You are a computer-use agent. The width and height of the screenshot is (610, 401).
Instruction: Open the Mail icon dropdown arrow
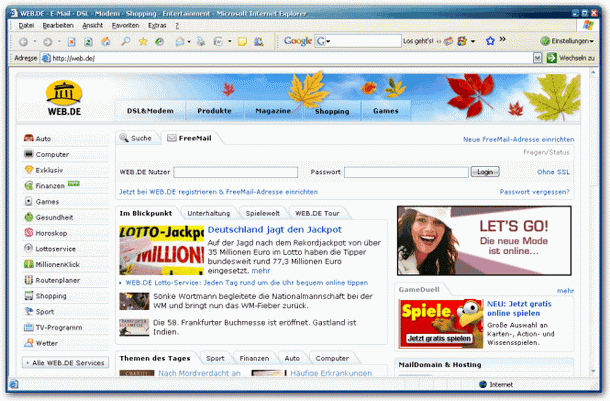pyautogui.click(x=189, y=41)
